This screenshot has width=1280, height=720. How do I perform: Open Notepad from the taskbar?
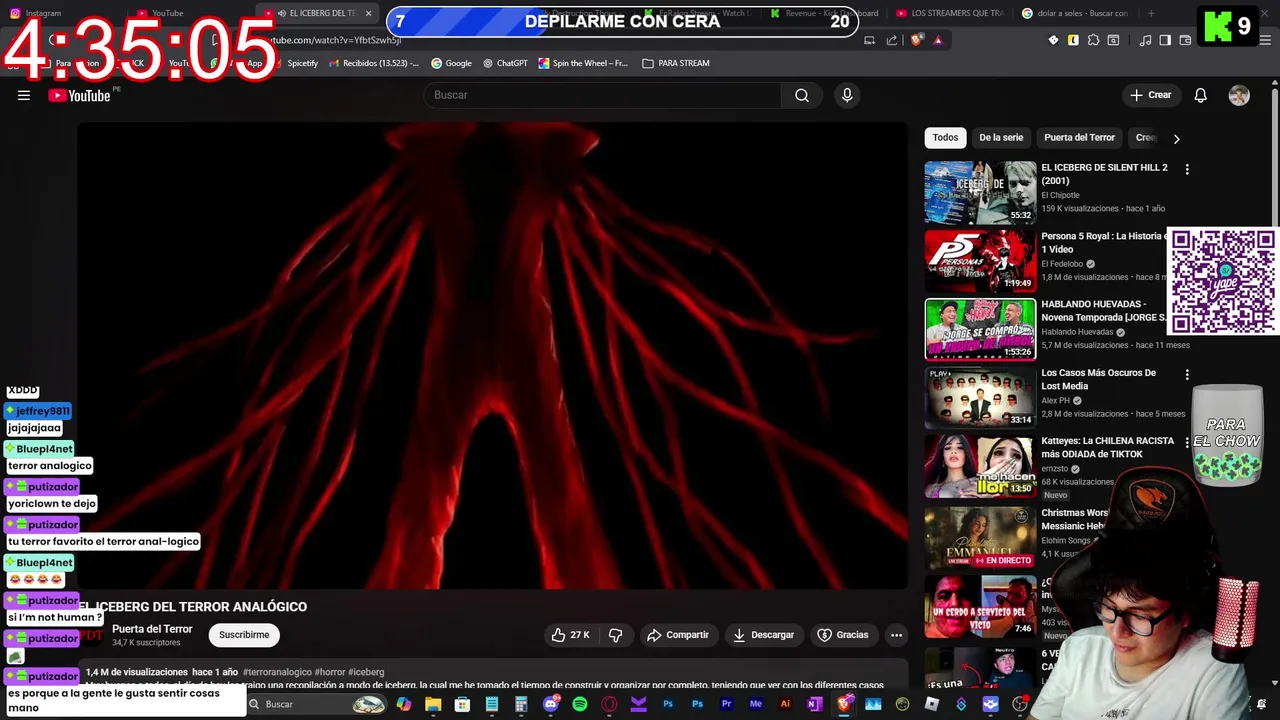(x=491, y=704)
